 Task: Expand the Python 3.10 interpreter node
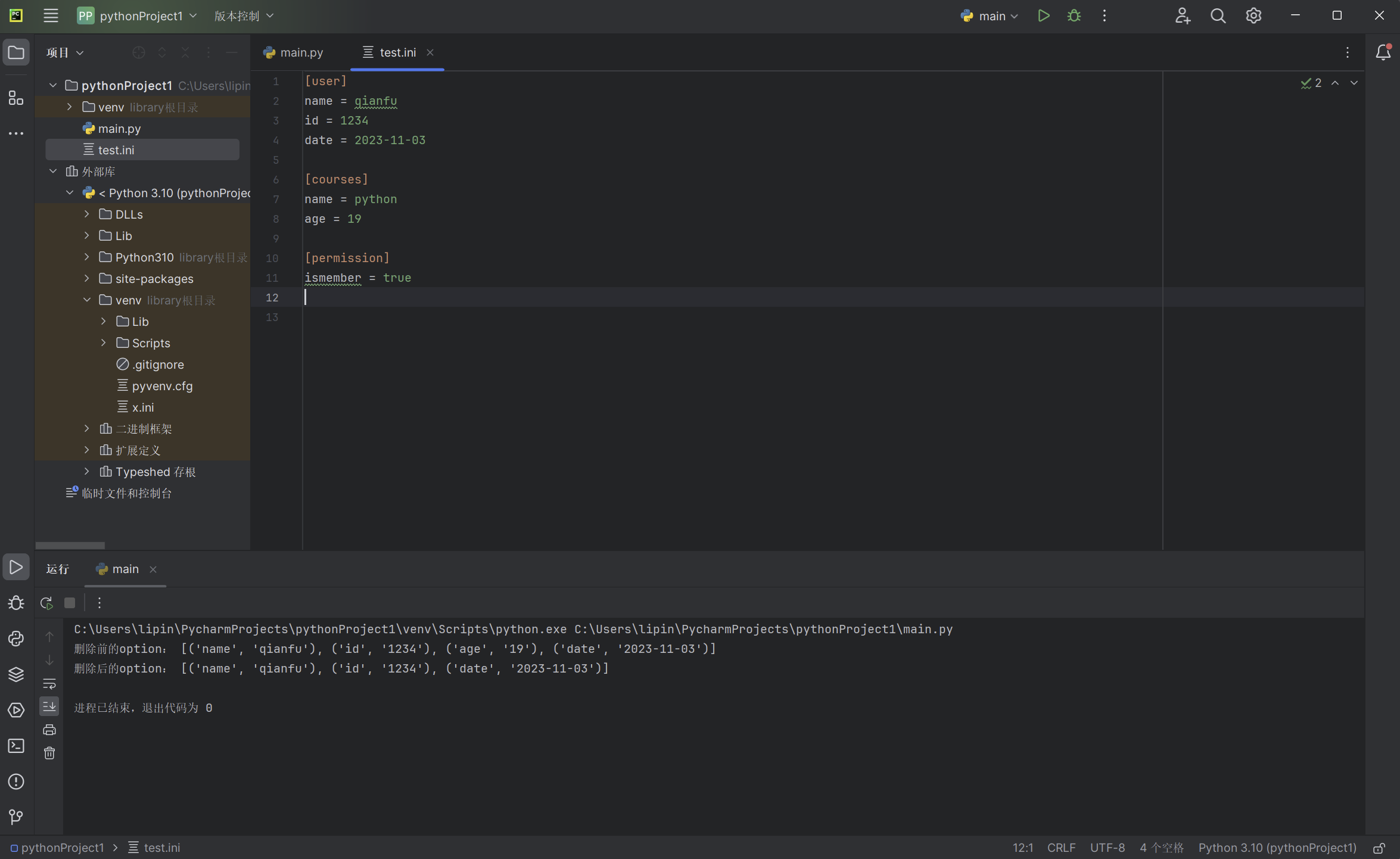point(70,192)
